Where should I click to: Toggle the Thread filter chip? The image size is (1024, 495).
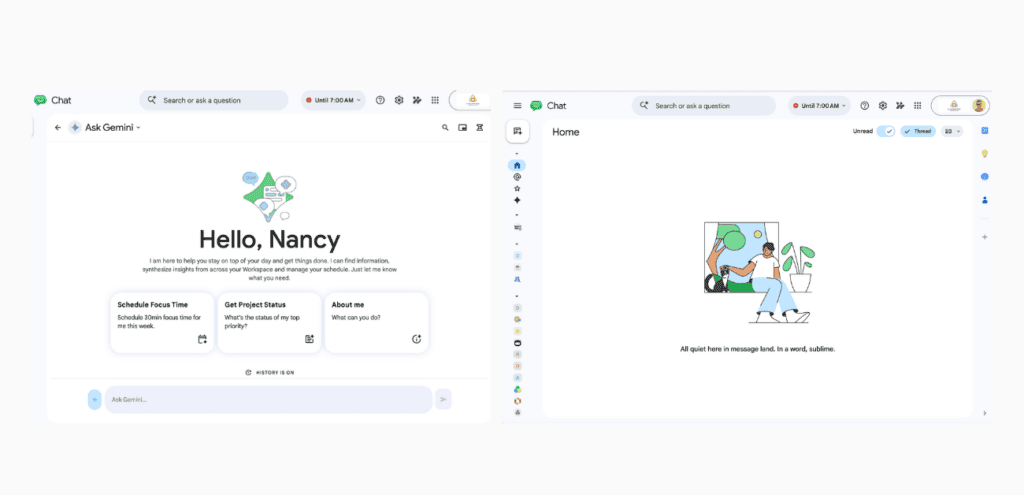[918, 131]
